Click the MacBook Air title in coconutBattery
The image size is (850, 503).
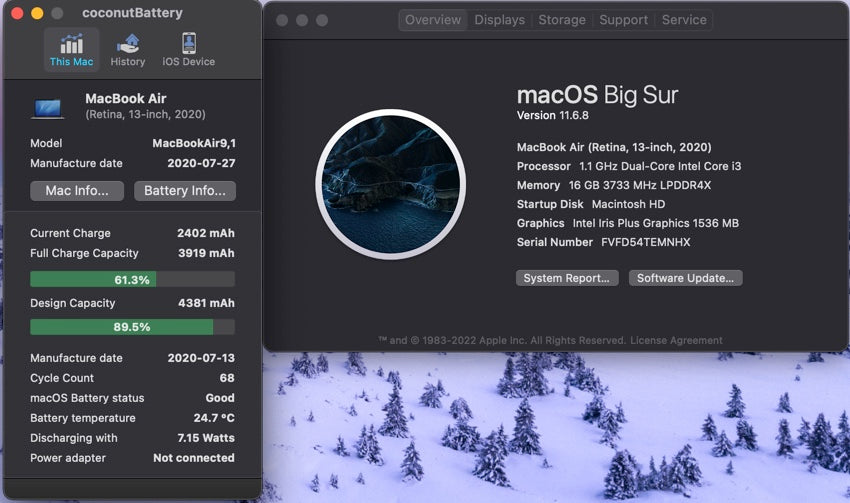coord(126,99)
